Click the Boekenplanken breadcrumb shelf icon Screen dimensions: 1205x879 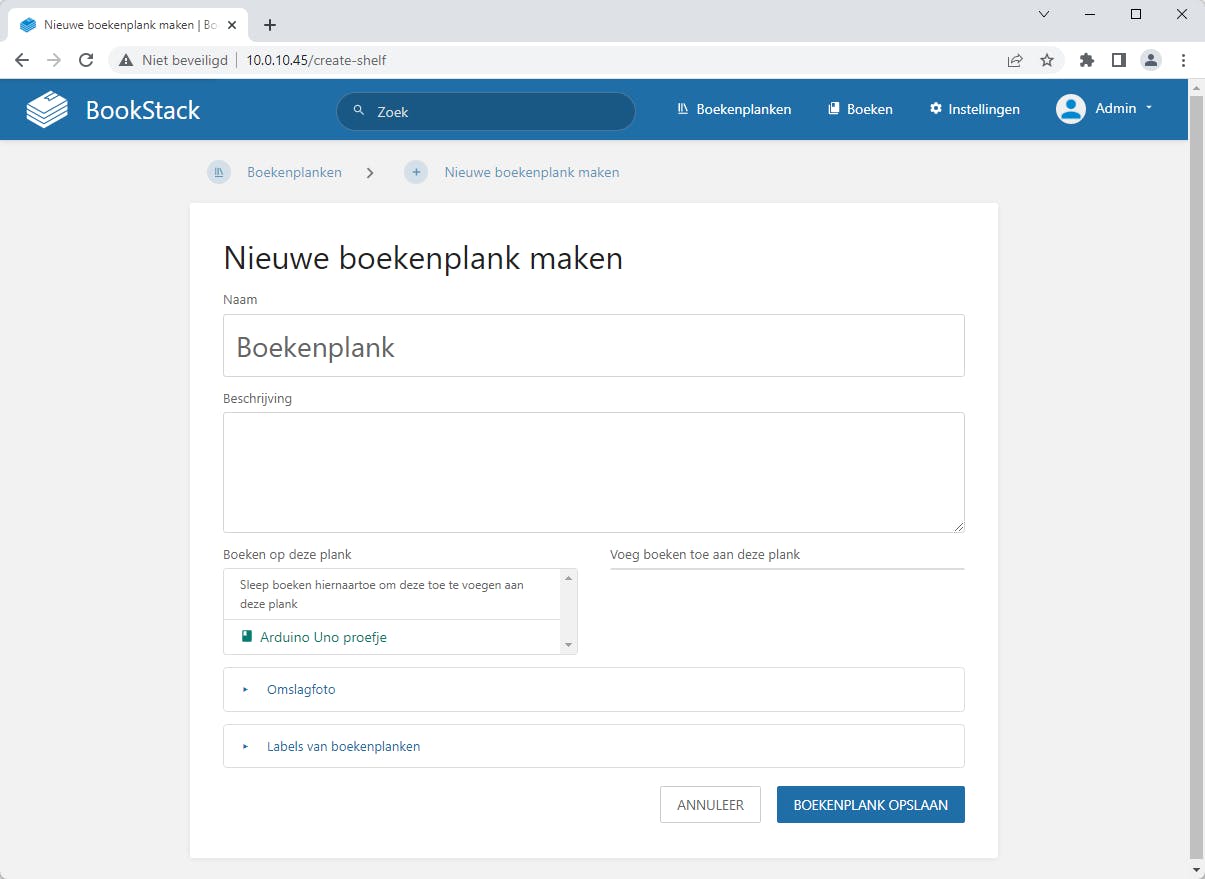[x=219, y=172]
